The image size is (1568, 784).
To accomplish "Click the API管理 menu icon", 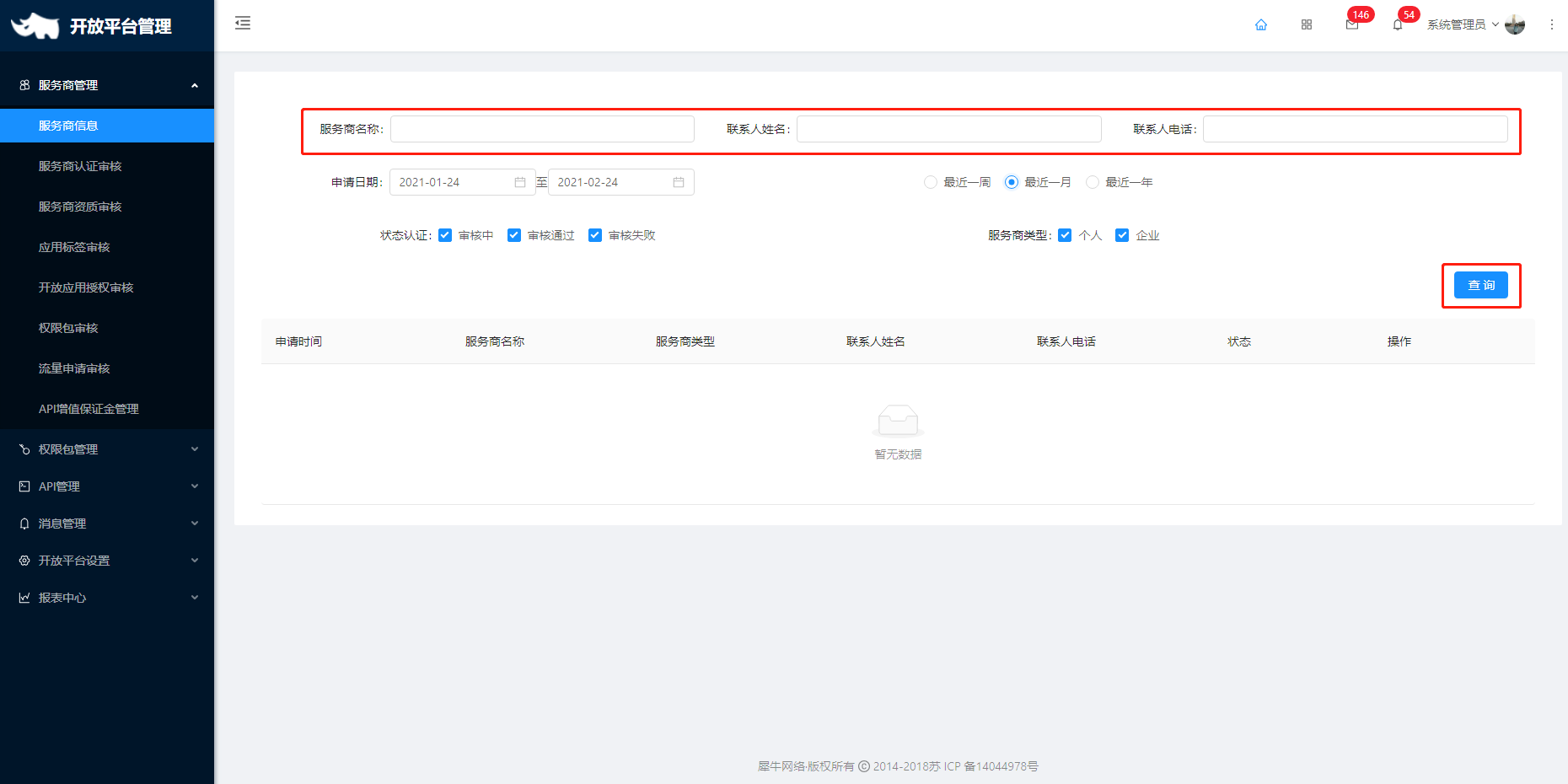I will click(24, 486).
